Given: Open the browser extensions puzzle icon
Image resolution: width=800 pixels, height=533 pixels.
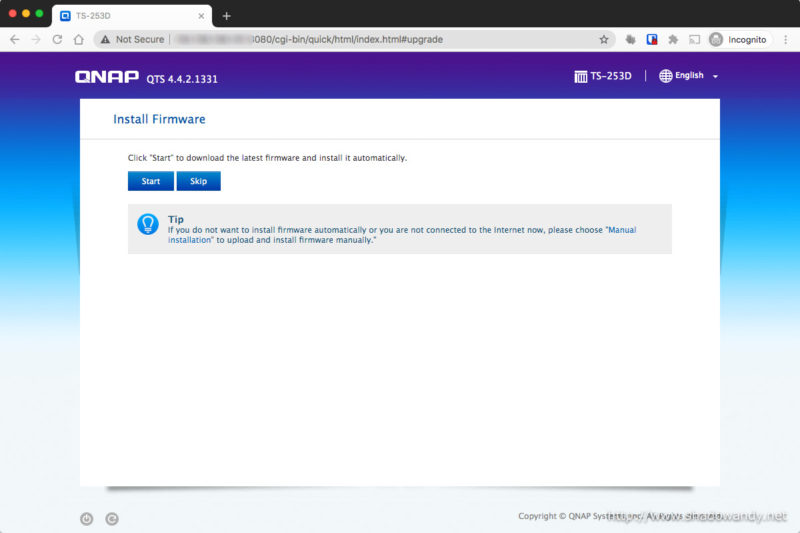Looking at the screenshot, I should (672, 39).
